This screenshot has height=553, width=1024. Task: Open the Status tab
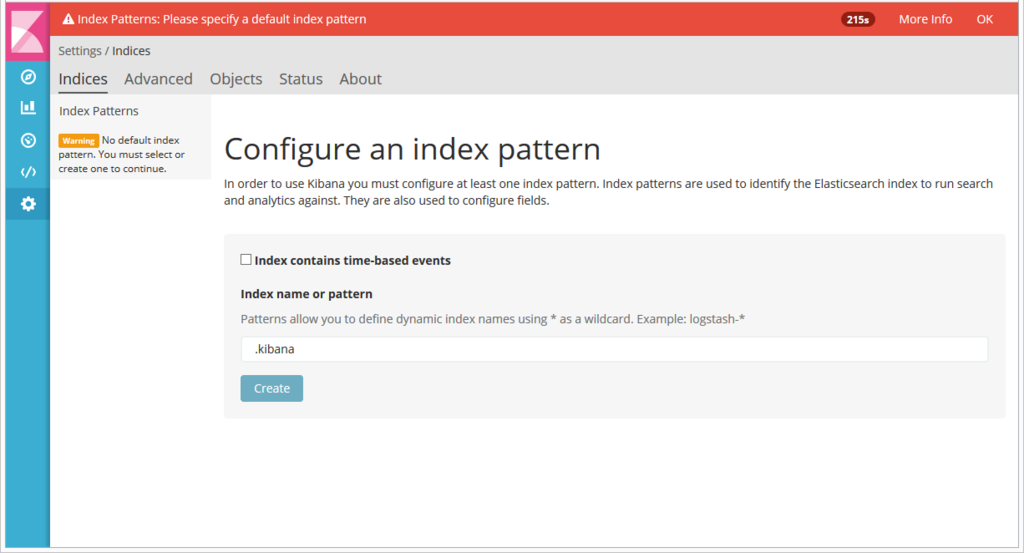click(x=300, y=79)
